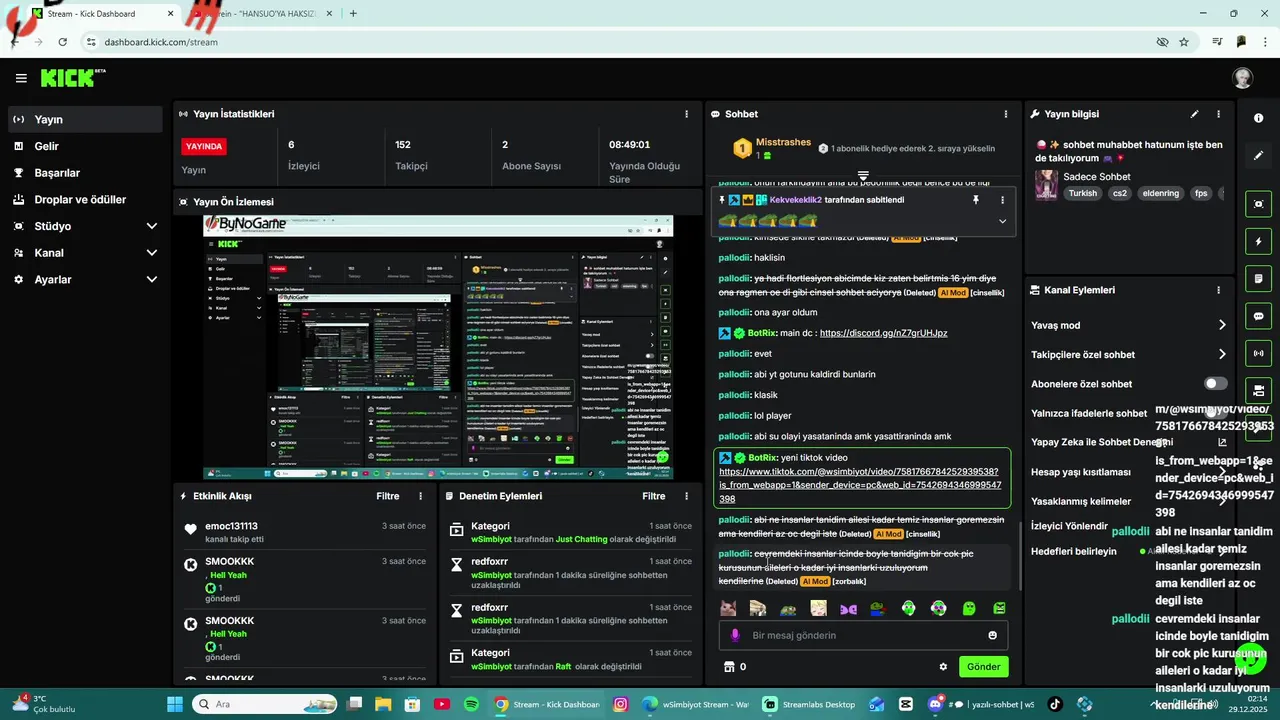The image size is (1280, 720).
Task: Click the chat bubble icon in right rail
Action: tap(1258, 316)
